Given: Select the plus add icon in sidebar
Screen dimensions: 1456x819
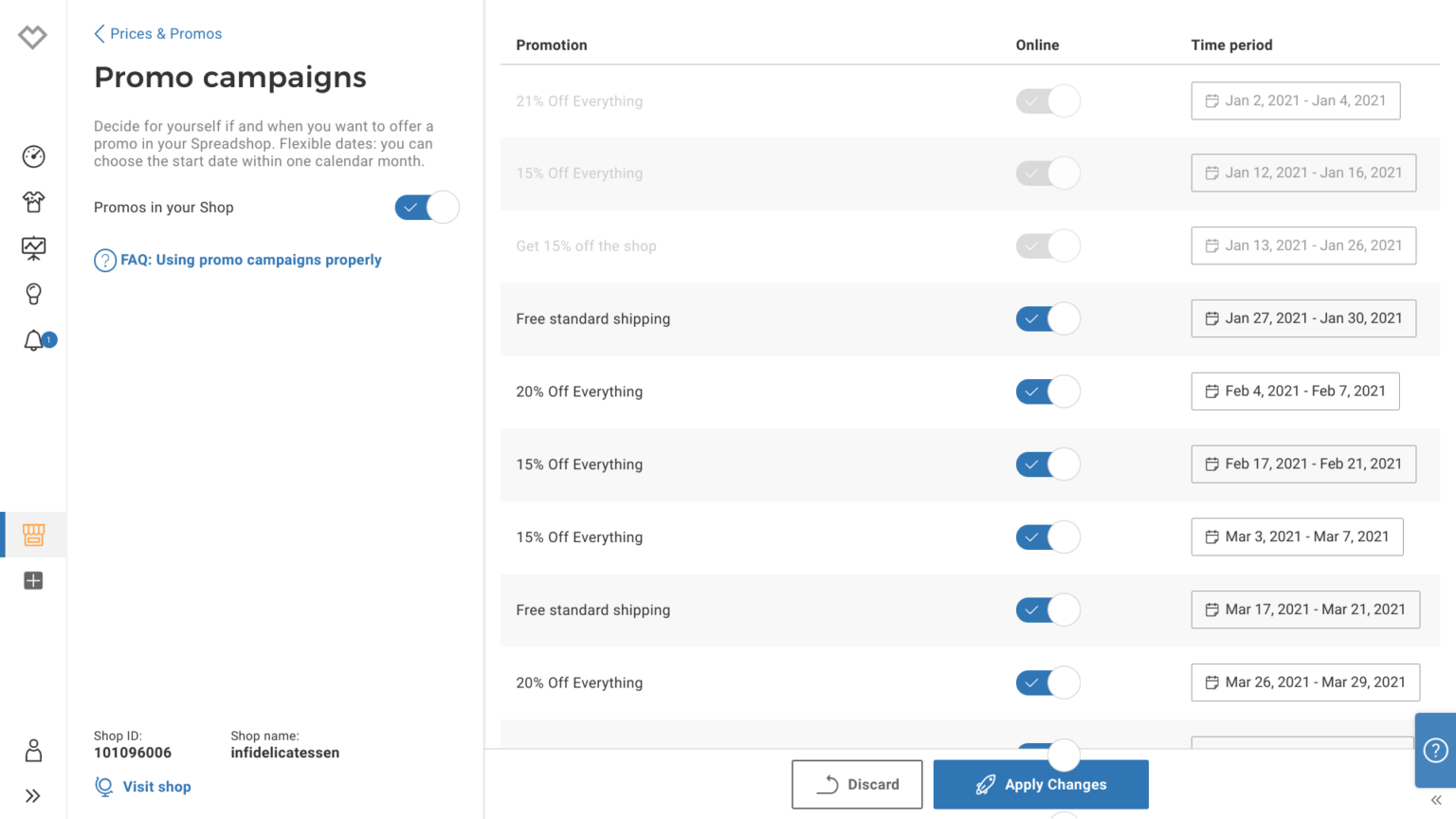Looking at the screenshot, I should tap(33, 580).
